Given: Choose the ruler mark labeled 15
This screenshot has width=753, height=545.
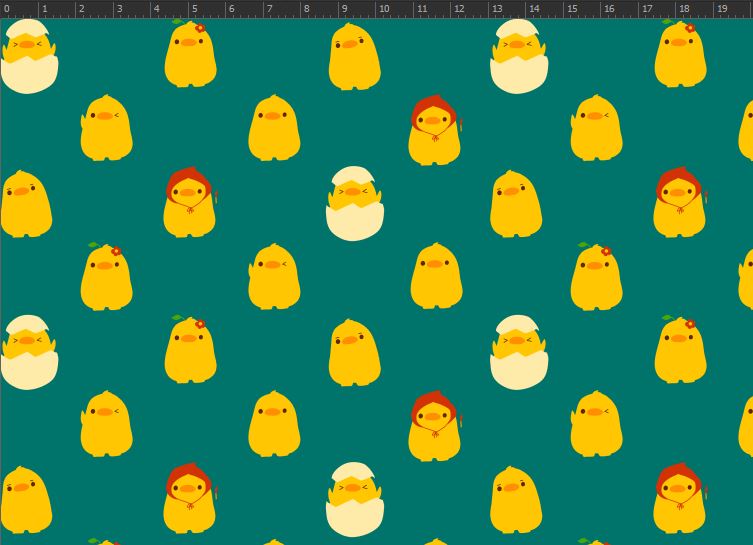Looking at the screenshot, I should (x=572, y=9).
